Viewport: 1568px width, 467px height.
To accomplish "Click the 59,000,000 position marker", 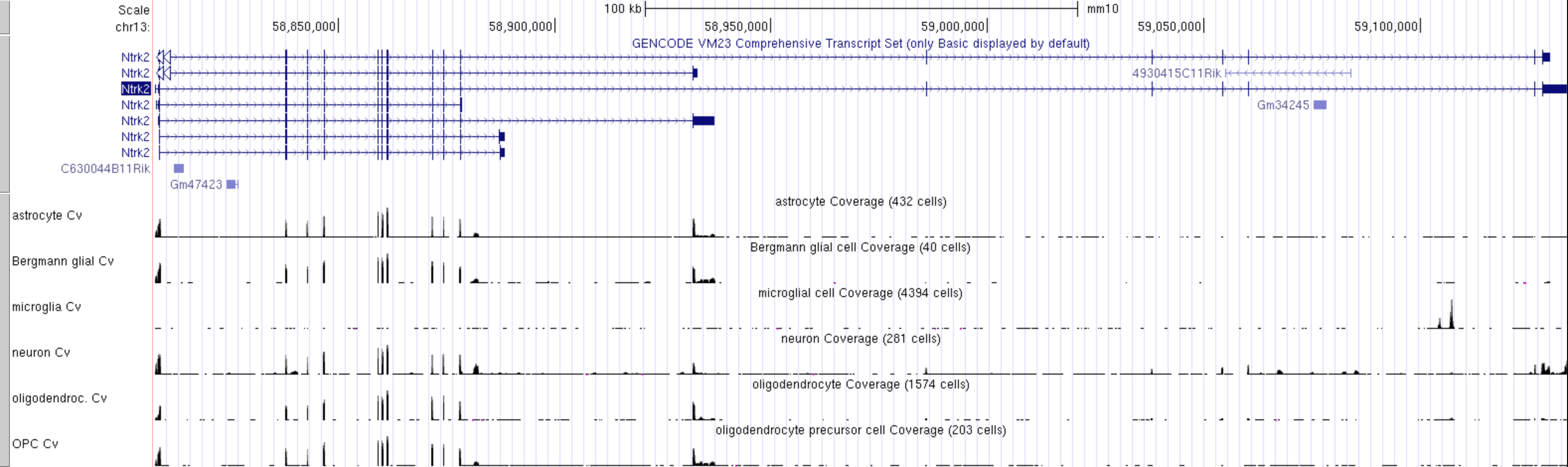I will (x=953, y=27).
